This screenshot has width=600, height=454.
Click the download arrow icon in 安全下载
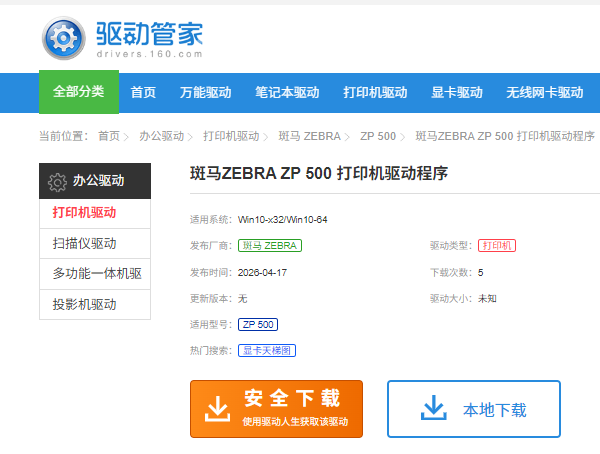pos(217,409)
